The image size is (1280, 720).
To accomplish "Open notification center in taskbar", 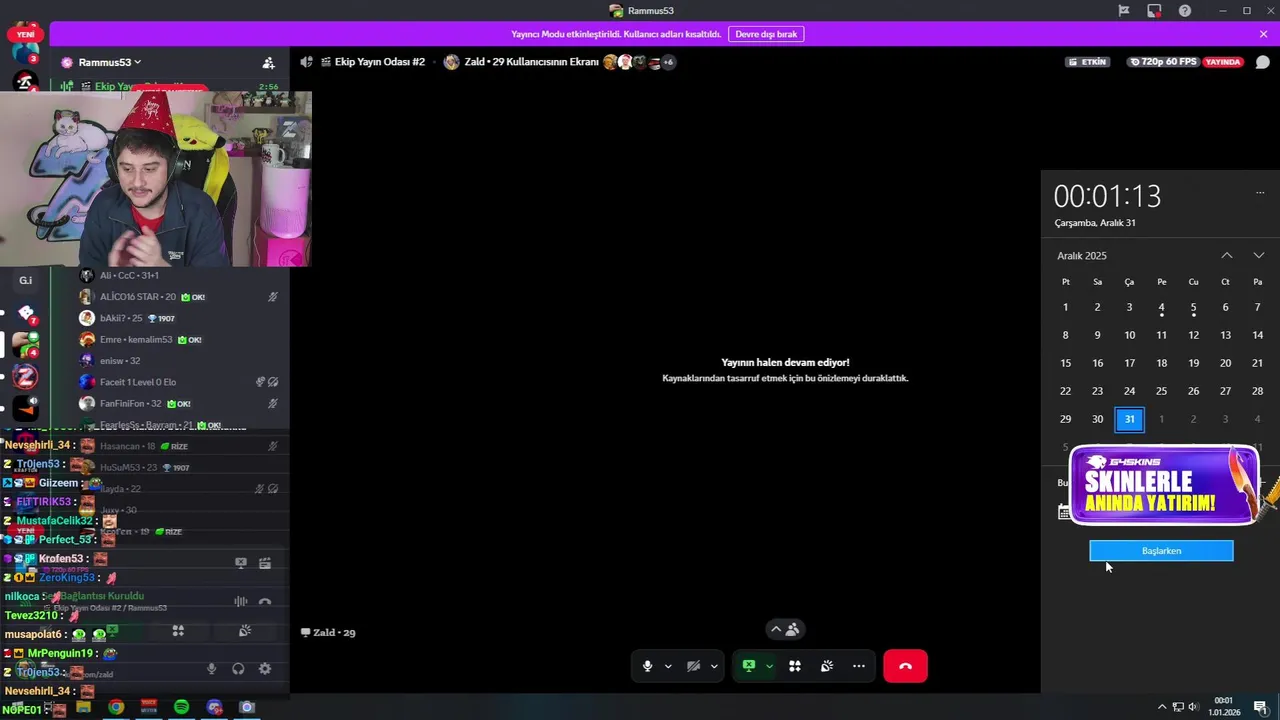I will (1260, 707).
